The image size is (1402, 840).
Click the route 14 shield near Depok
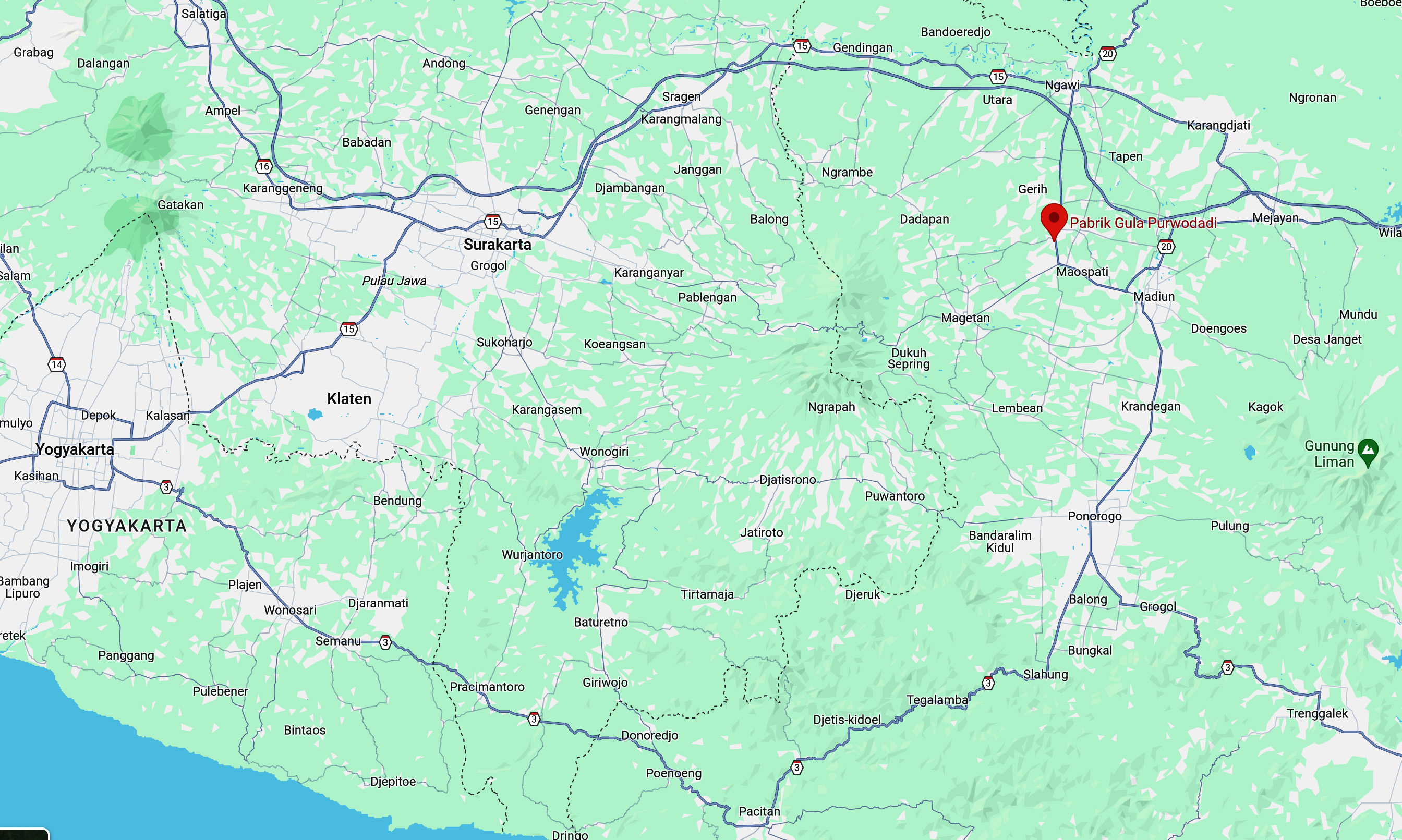(x=57, y=364)
